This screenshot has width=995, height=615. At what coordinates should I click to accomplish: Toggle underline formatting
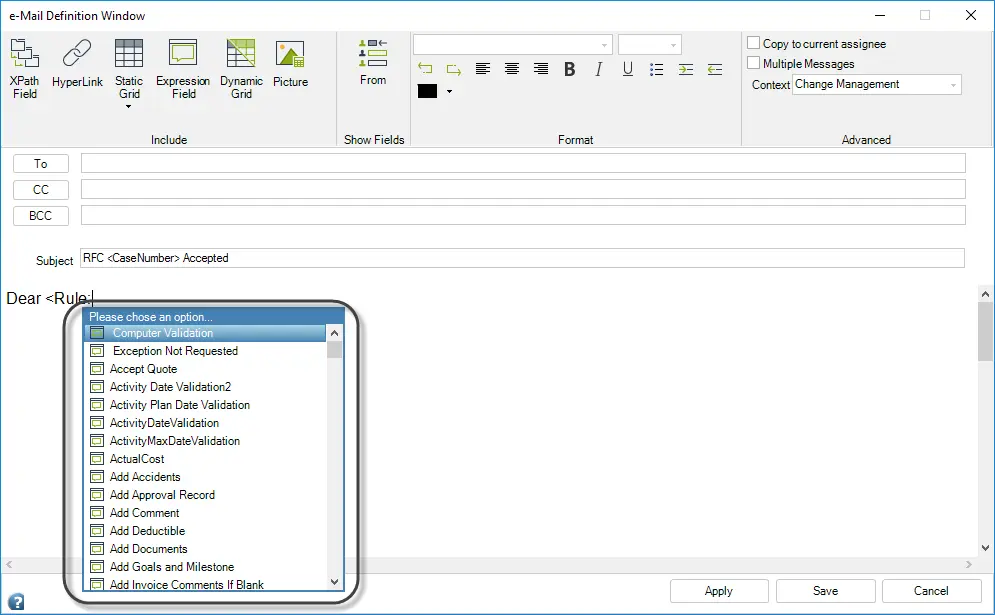point(628,69)
